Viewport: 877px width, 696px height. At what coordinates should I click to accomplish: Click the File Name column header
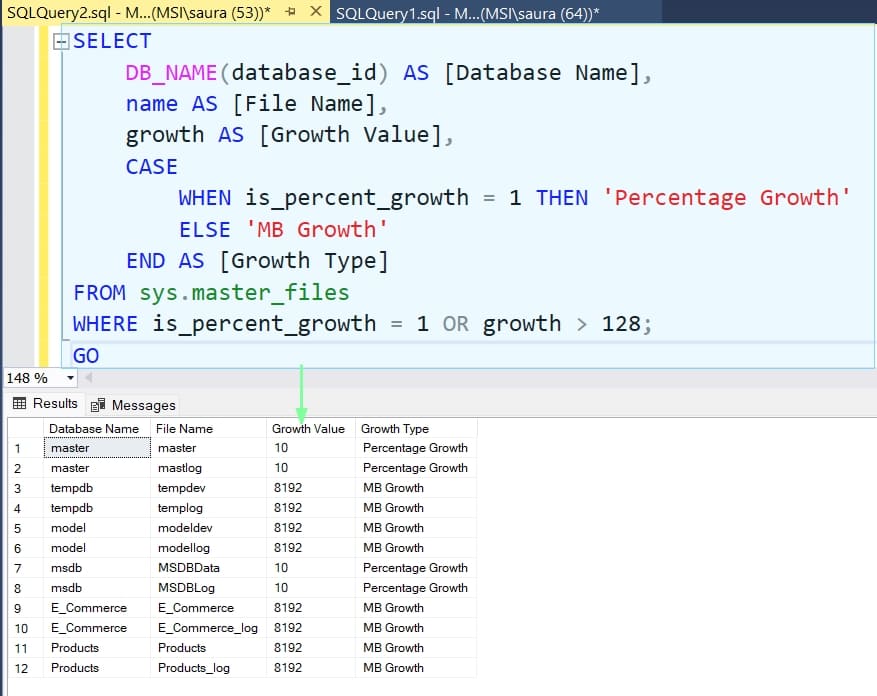(x=184, y=428)
